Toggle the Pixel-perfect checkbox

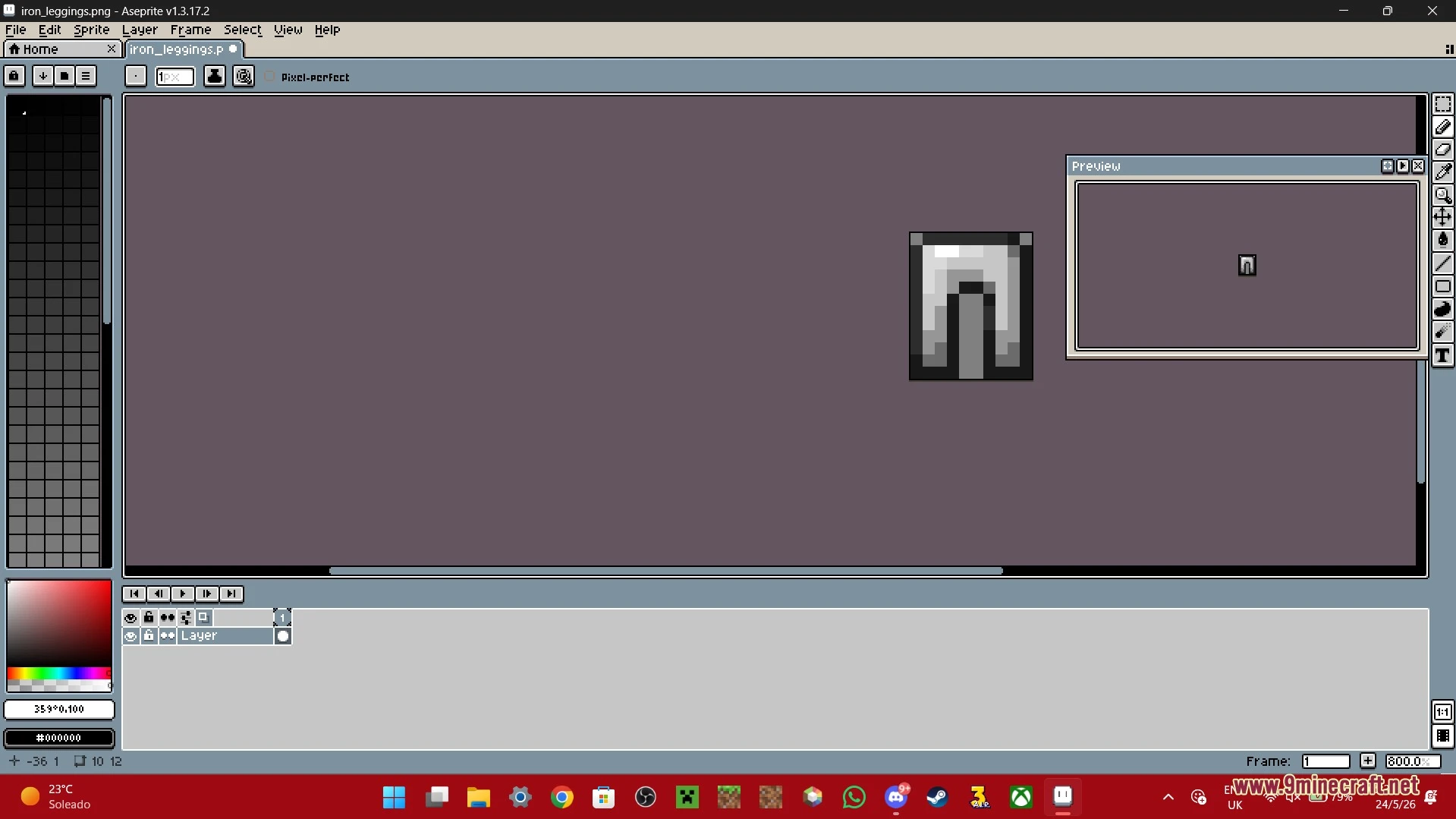click(307, 77)
